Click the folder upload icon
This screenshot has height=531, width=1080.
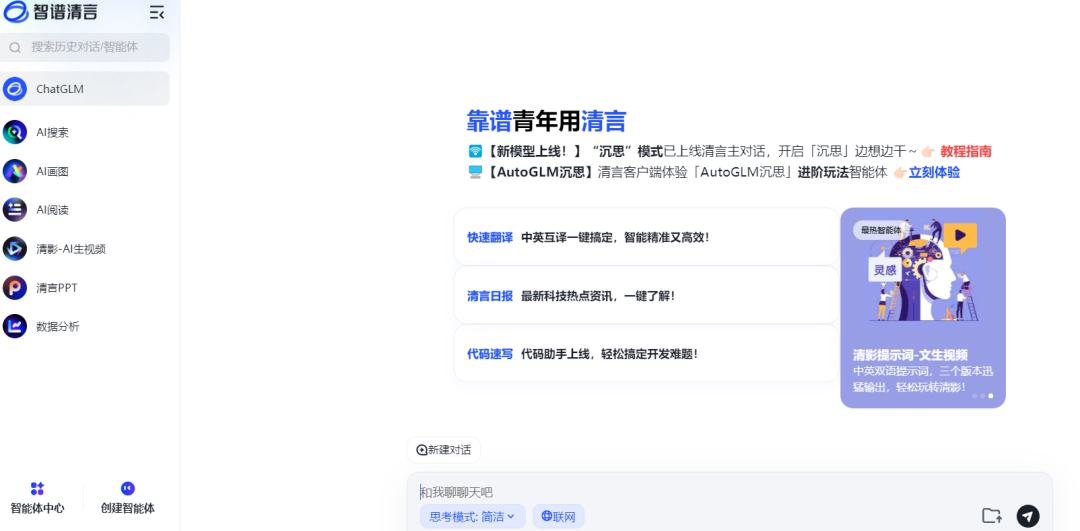(991, 515)
